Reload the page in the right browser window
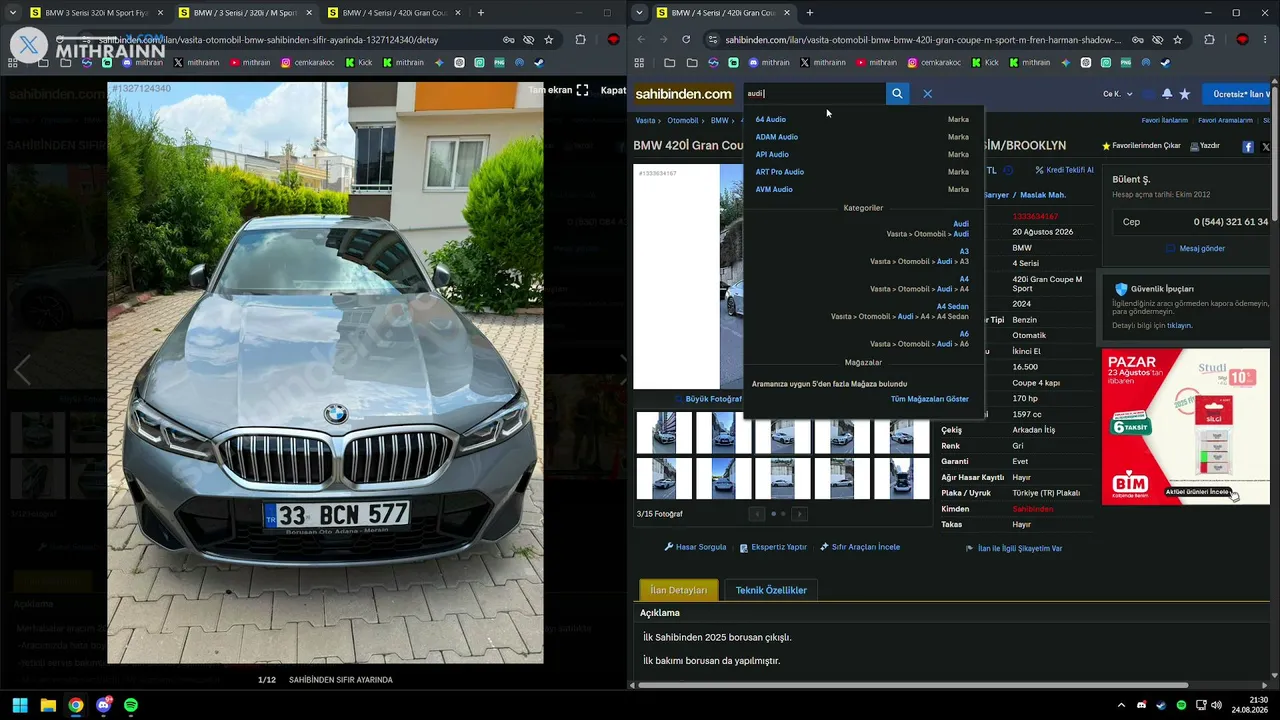The height and width of the screenshot is (720, 1280). pos(686,40)
